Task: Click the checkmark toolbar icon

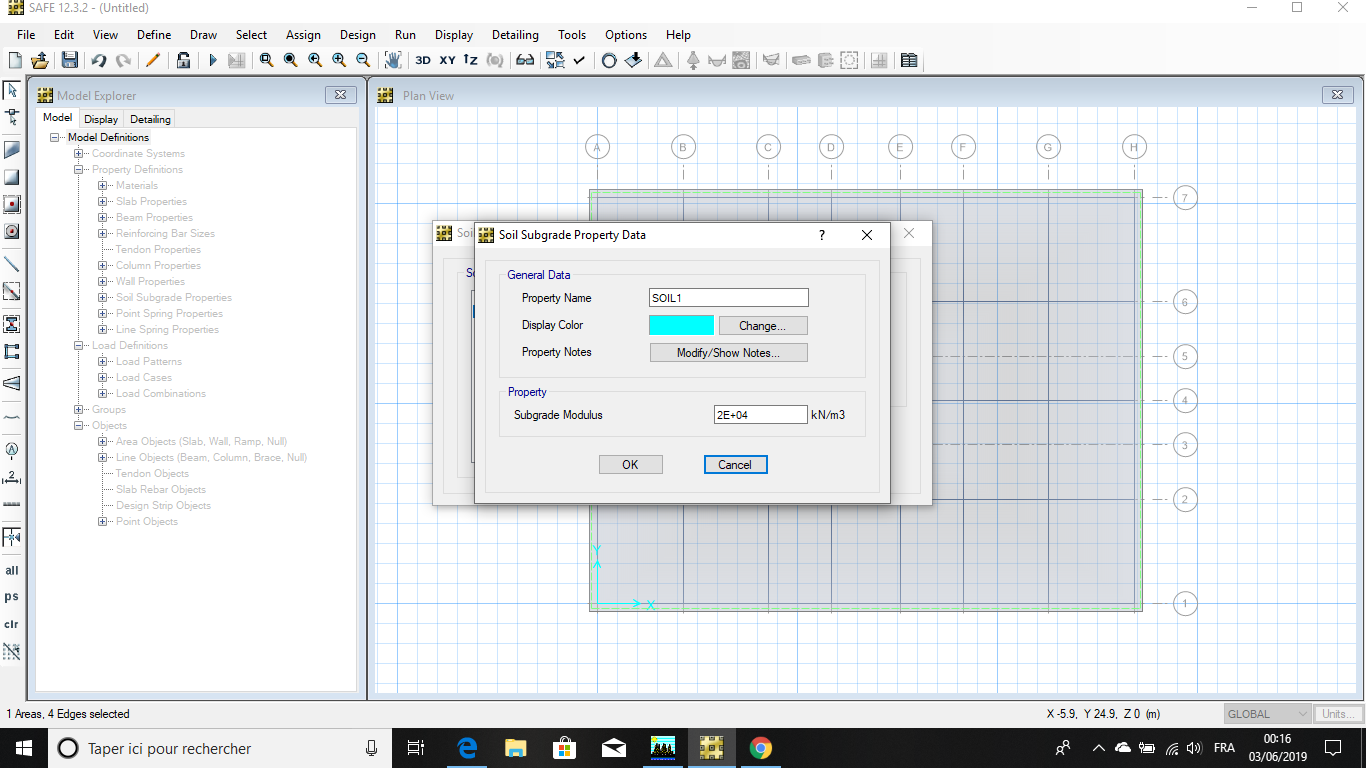Action: [x=579, y=60]
